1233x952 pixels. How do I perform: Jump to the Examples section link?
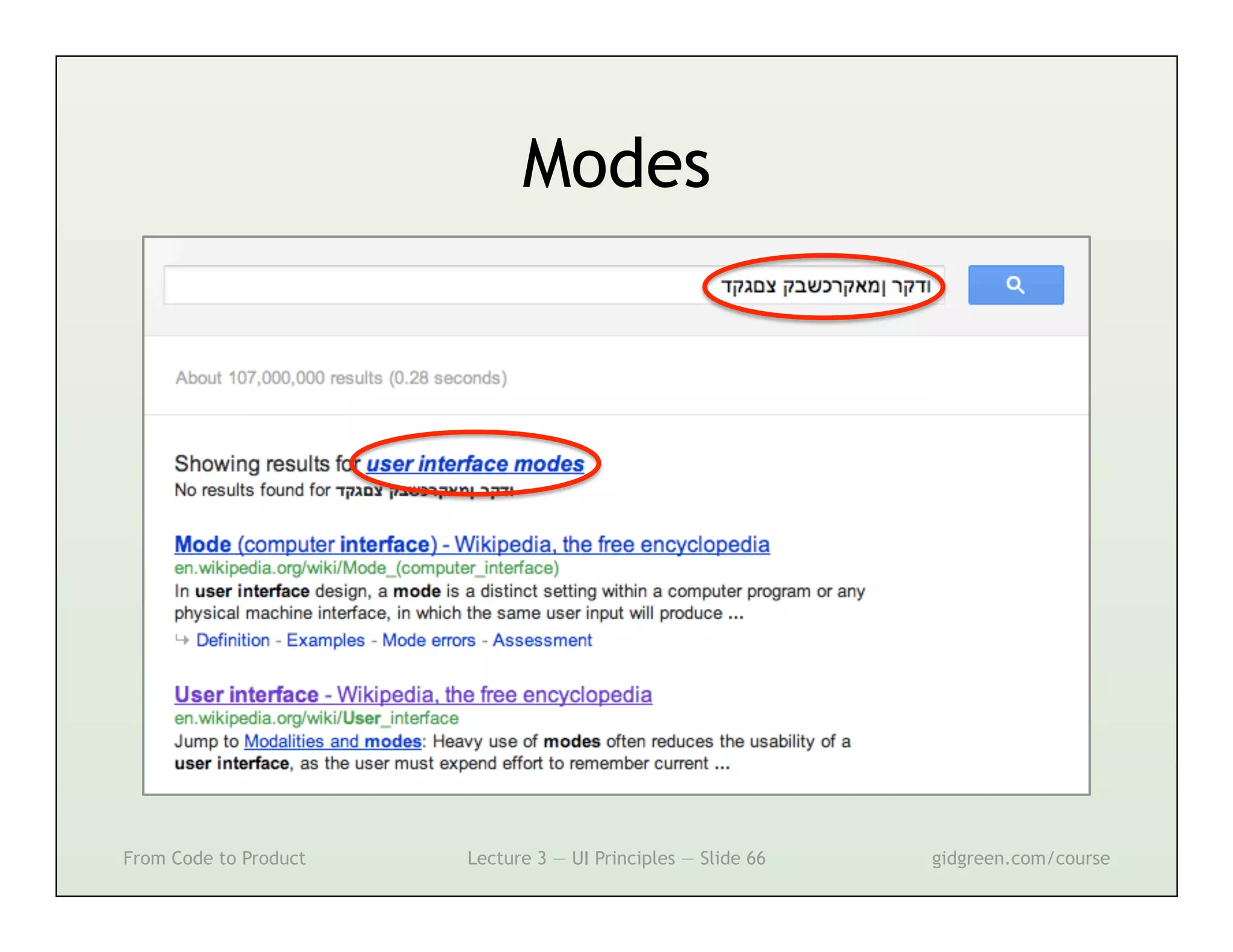326,640
